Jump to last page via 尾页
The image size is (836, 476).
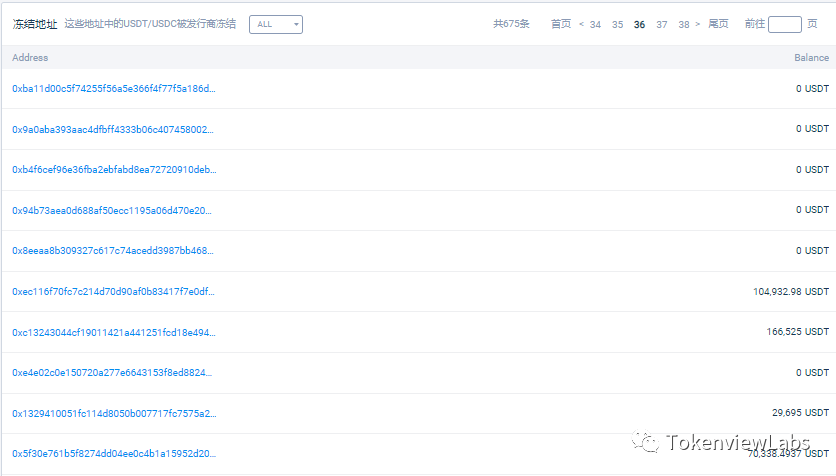point(718,24)
